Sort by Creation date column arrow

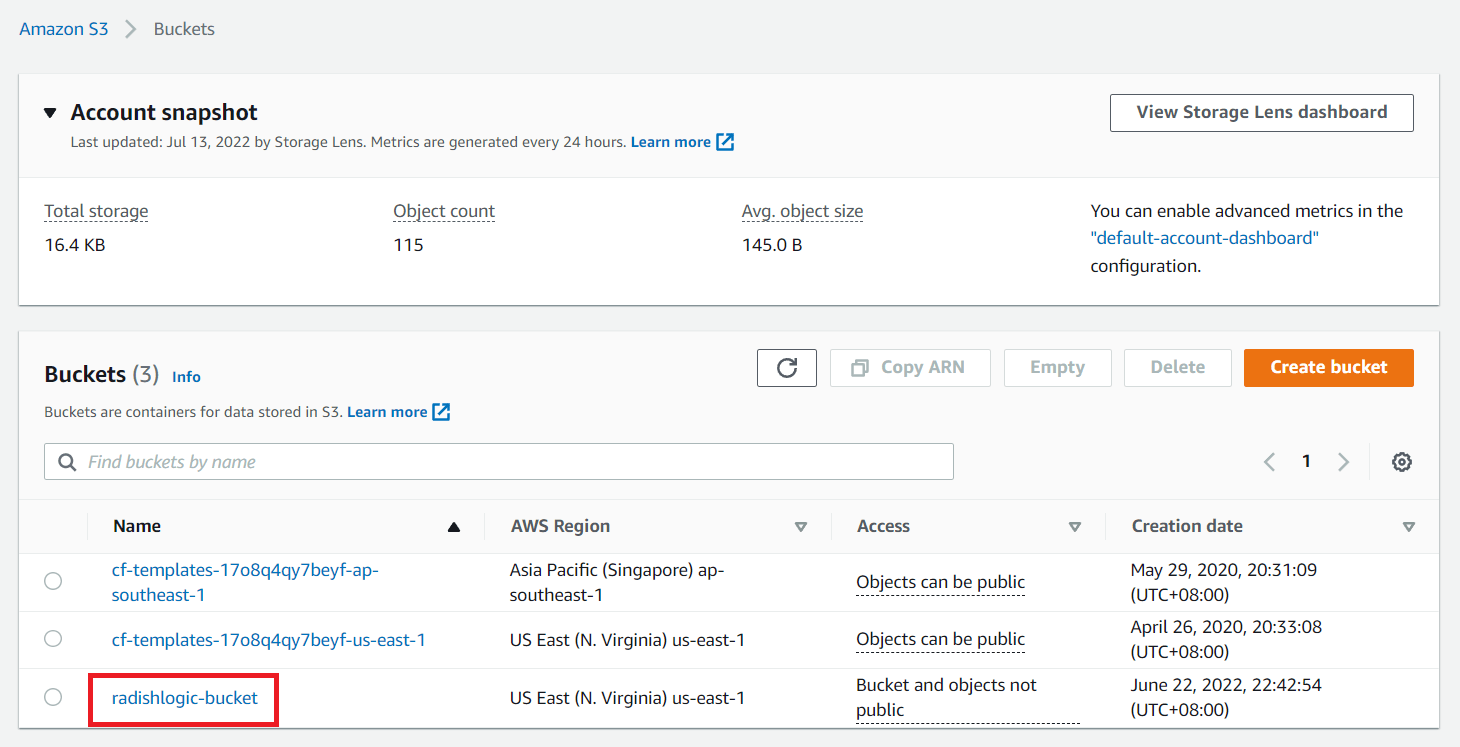(1409, 527)
